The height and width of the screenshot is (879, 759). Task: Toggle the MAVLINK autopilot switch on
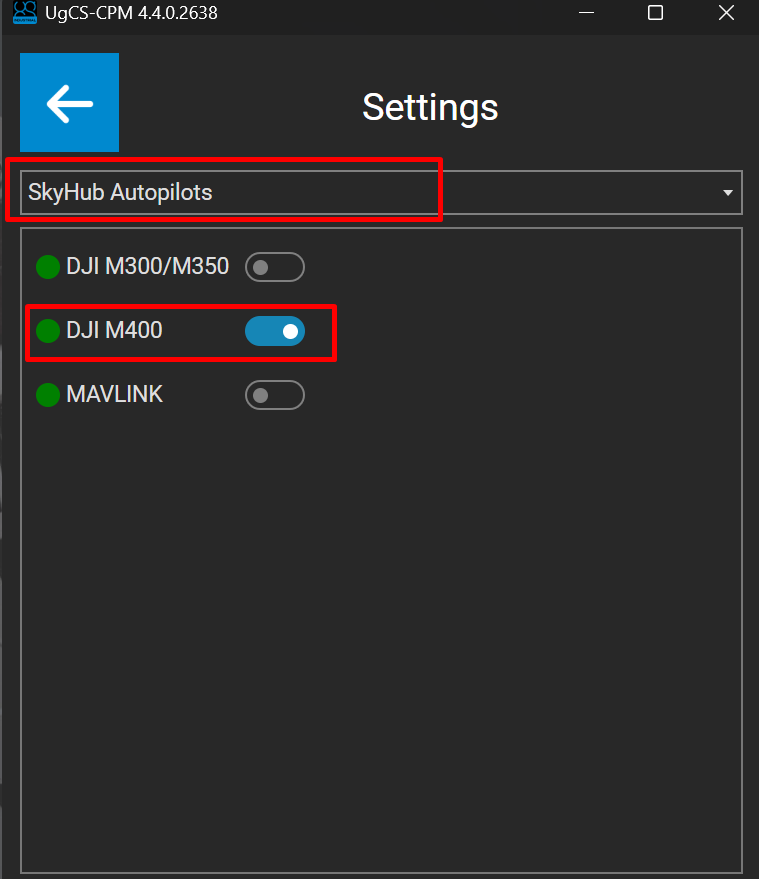coord(274,395)
